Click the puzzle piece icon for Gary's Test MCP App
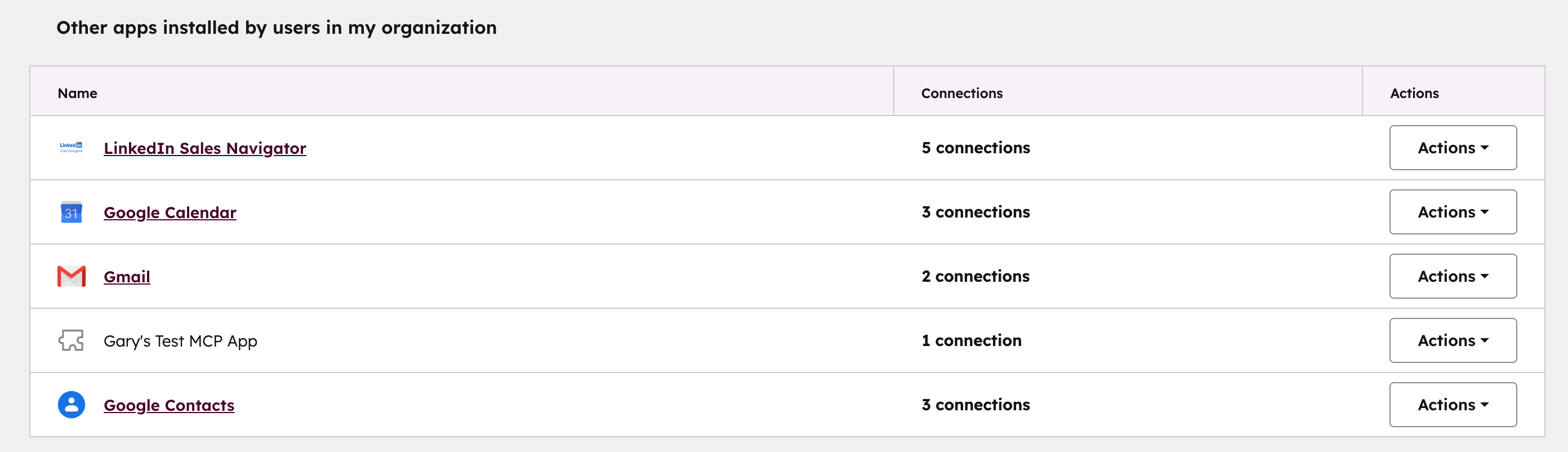Viewport: 1568px width, 452px height. click(x=70, y=340)
